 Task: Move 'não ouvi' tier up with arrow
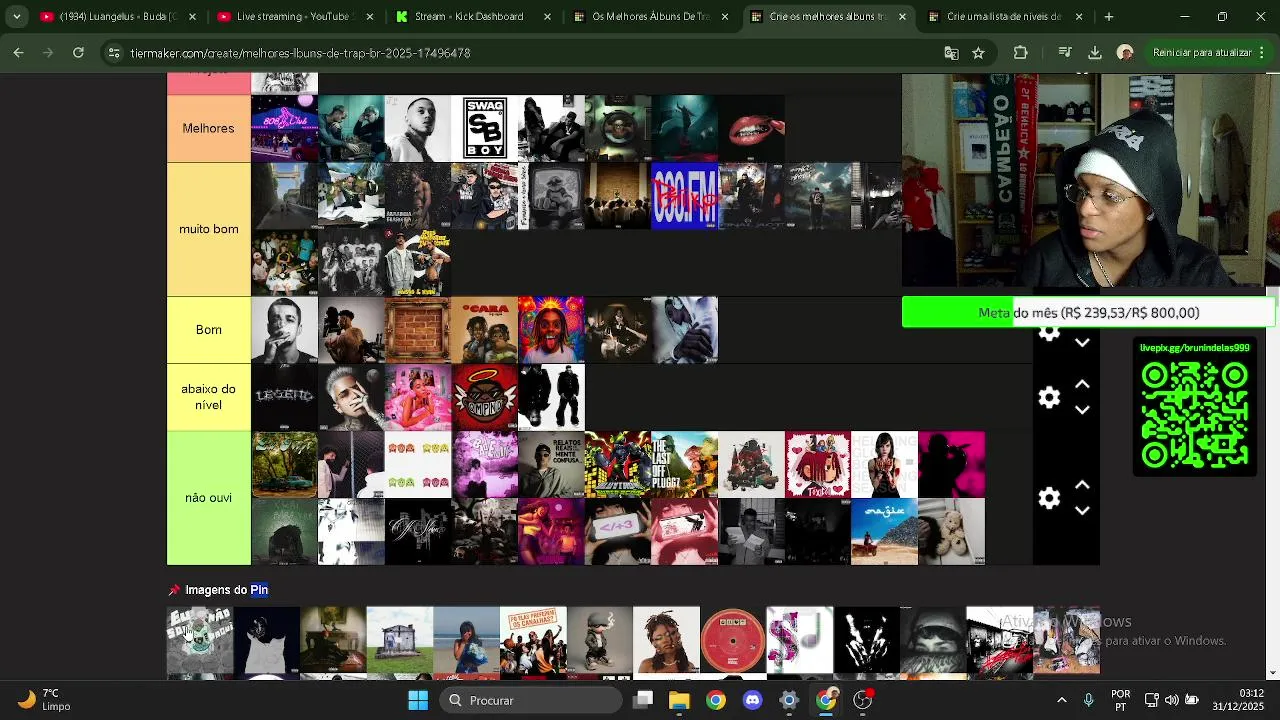pyautogui.click(x=1082, y=485)
